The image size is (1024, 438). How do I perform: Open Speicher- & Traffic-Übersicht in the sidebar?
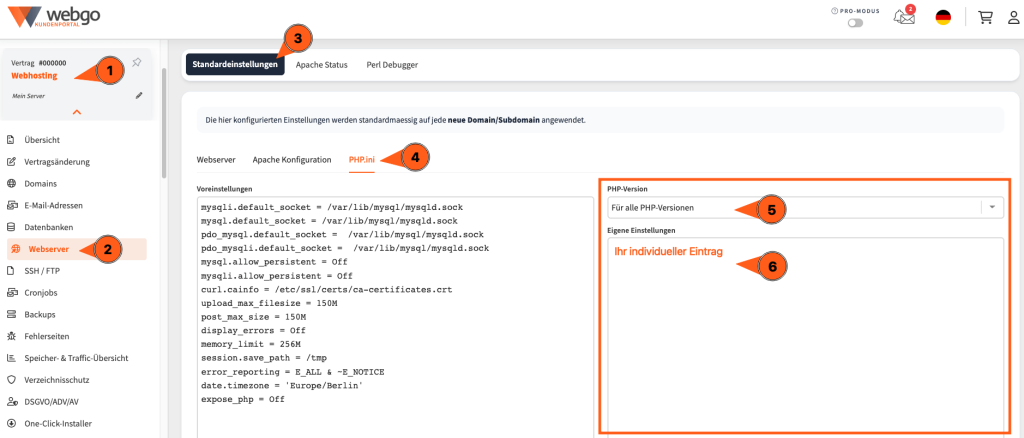coord(76,358)
